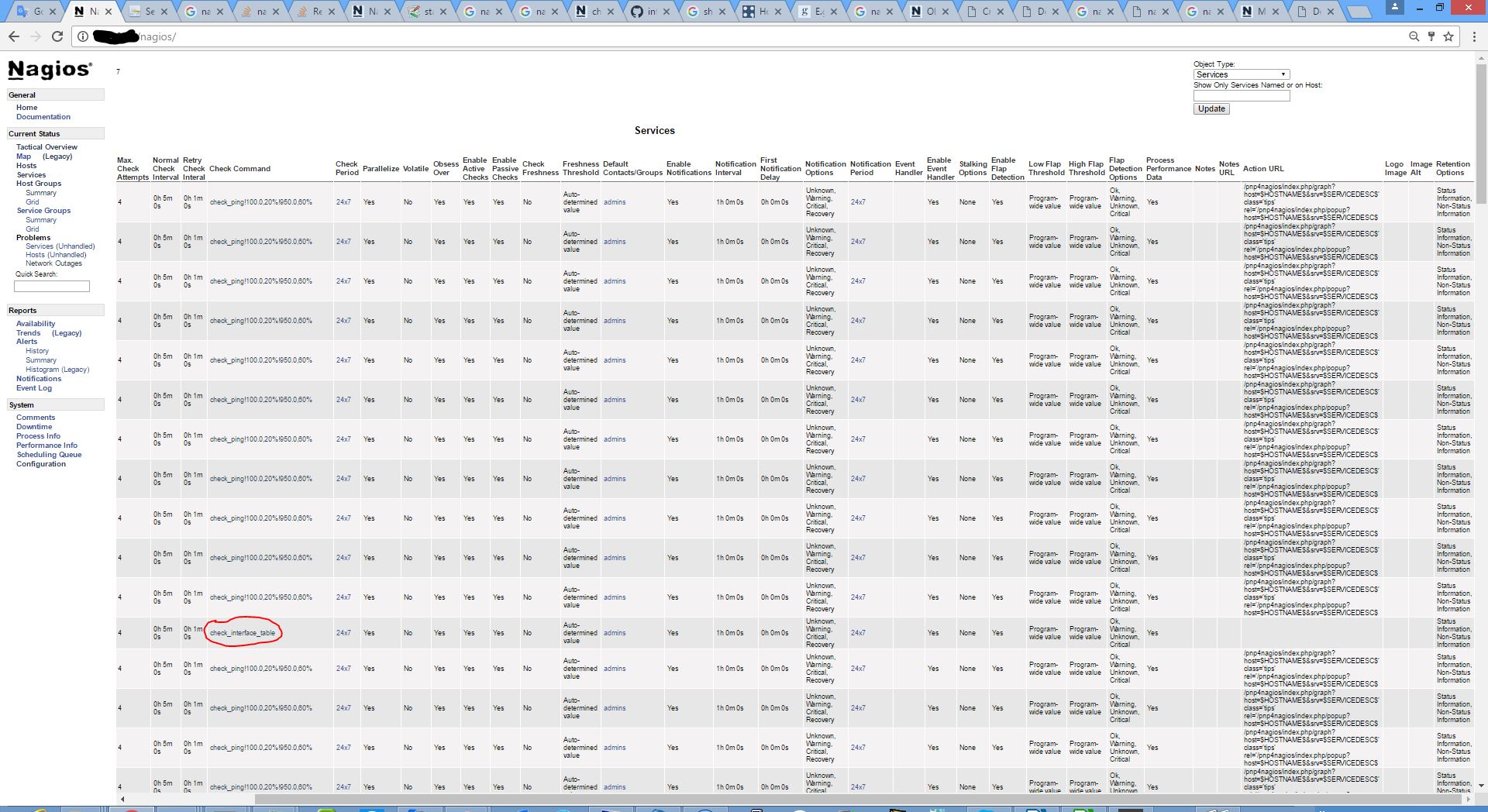The height and width of the screenshot is (812, 1488).
Task: Open the Object Type dropdown
Action: tap(1241, 74)
